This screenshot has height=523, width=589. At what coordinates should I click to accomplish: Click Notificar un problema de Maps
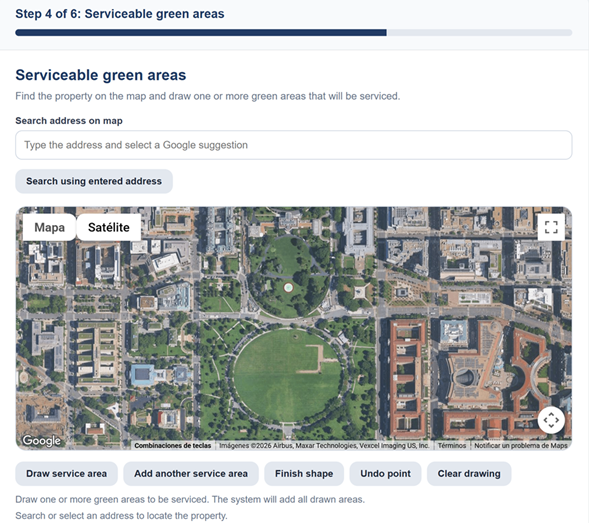pos(521,446)
